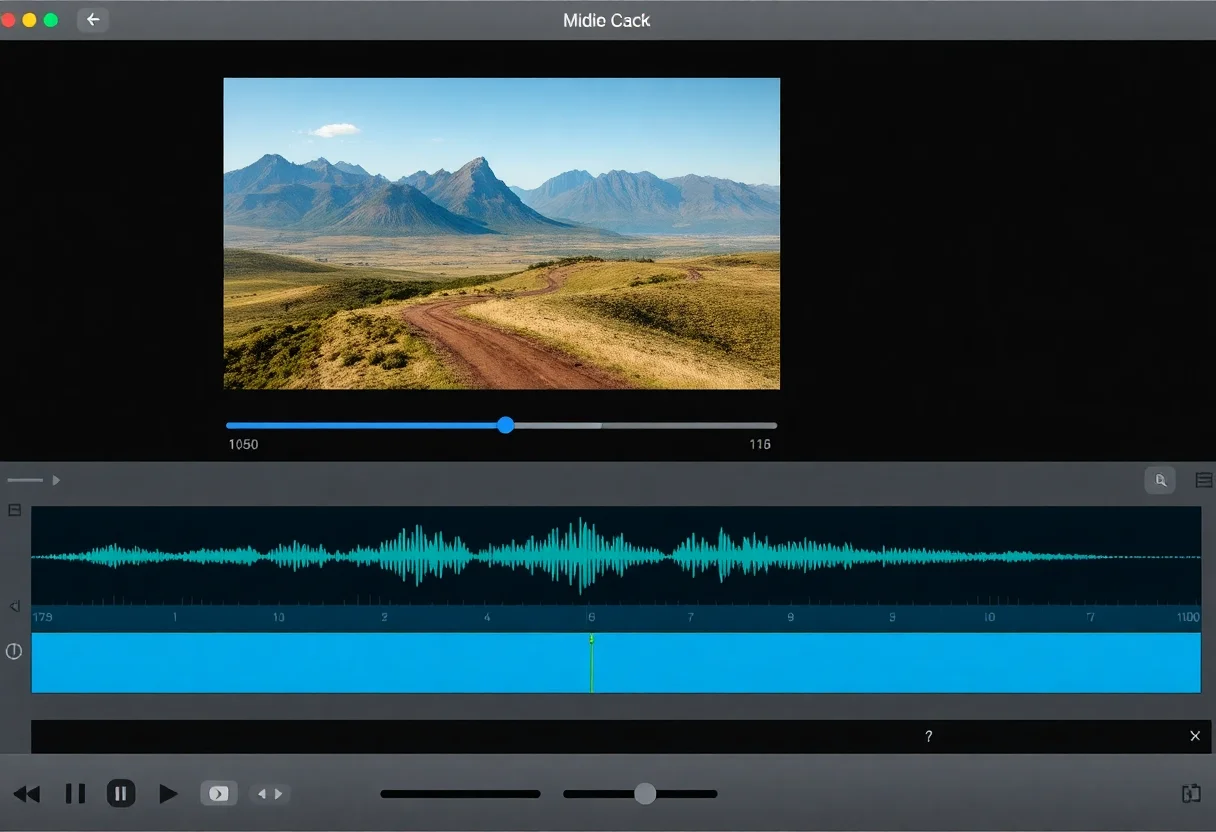
Task: Click the mountain landscape video preview
Action: pos(501,233)
